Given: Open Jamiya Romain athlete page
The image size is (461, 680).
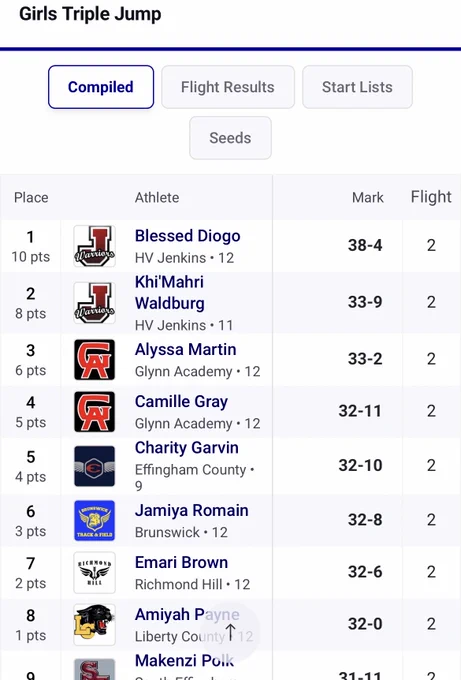Looking at the screenshot, I should tap(192, 510).
